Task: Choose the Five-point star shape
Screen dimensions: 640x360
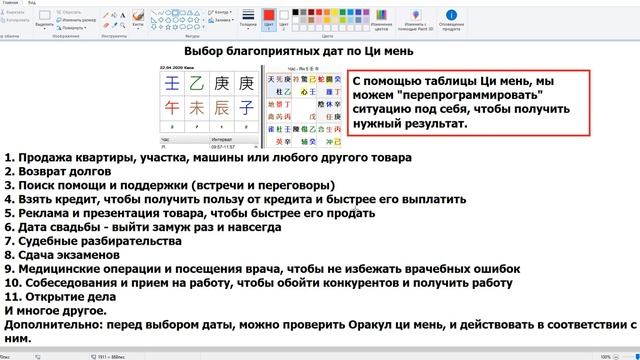Action: click(x=168, y=27)
